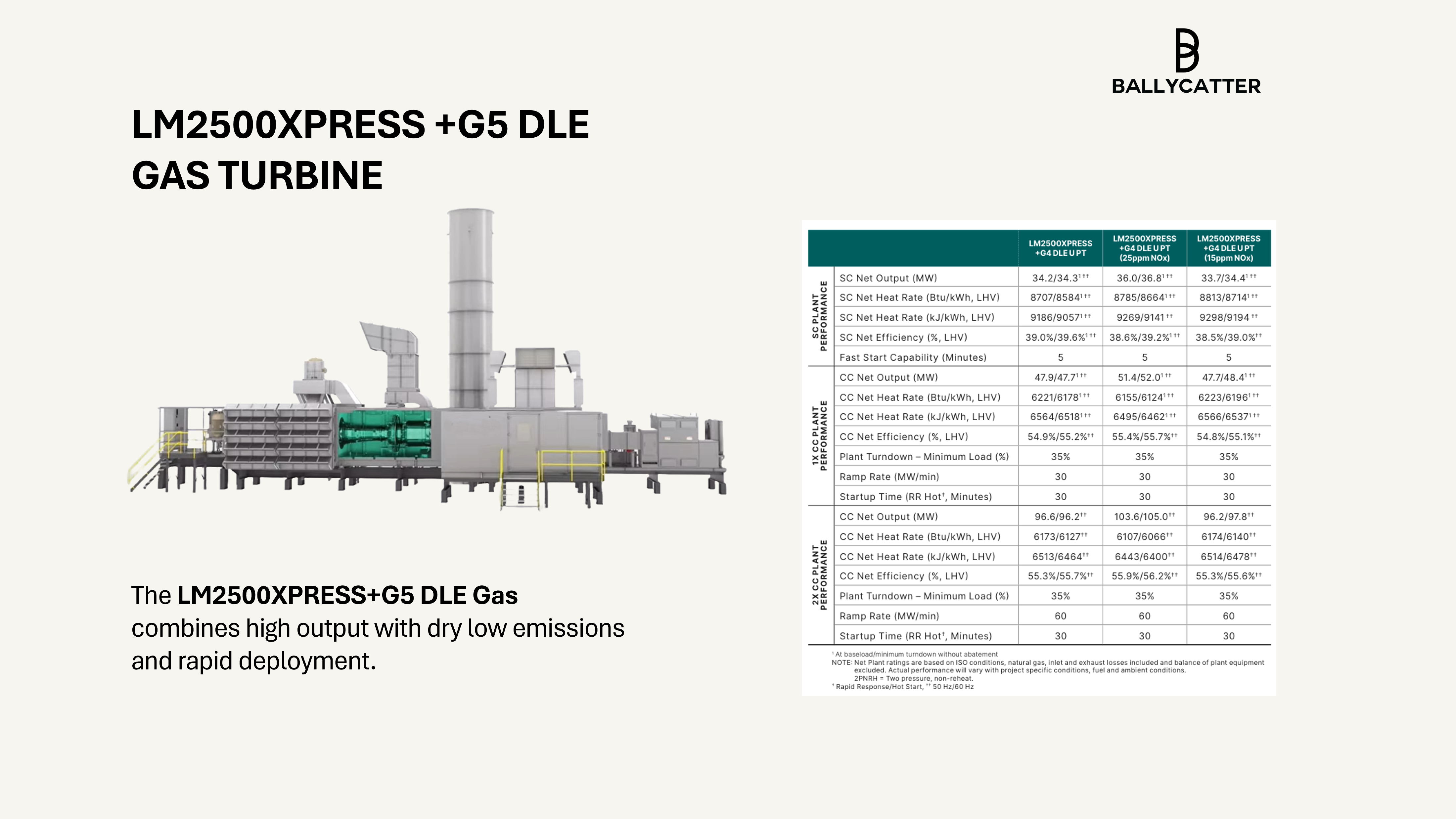
Task: Click the 'SC Net Efficiency (%, LHV)' row label
Action: [x=903, y=338]
